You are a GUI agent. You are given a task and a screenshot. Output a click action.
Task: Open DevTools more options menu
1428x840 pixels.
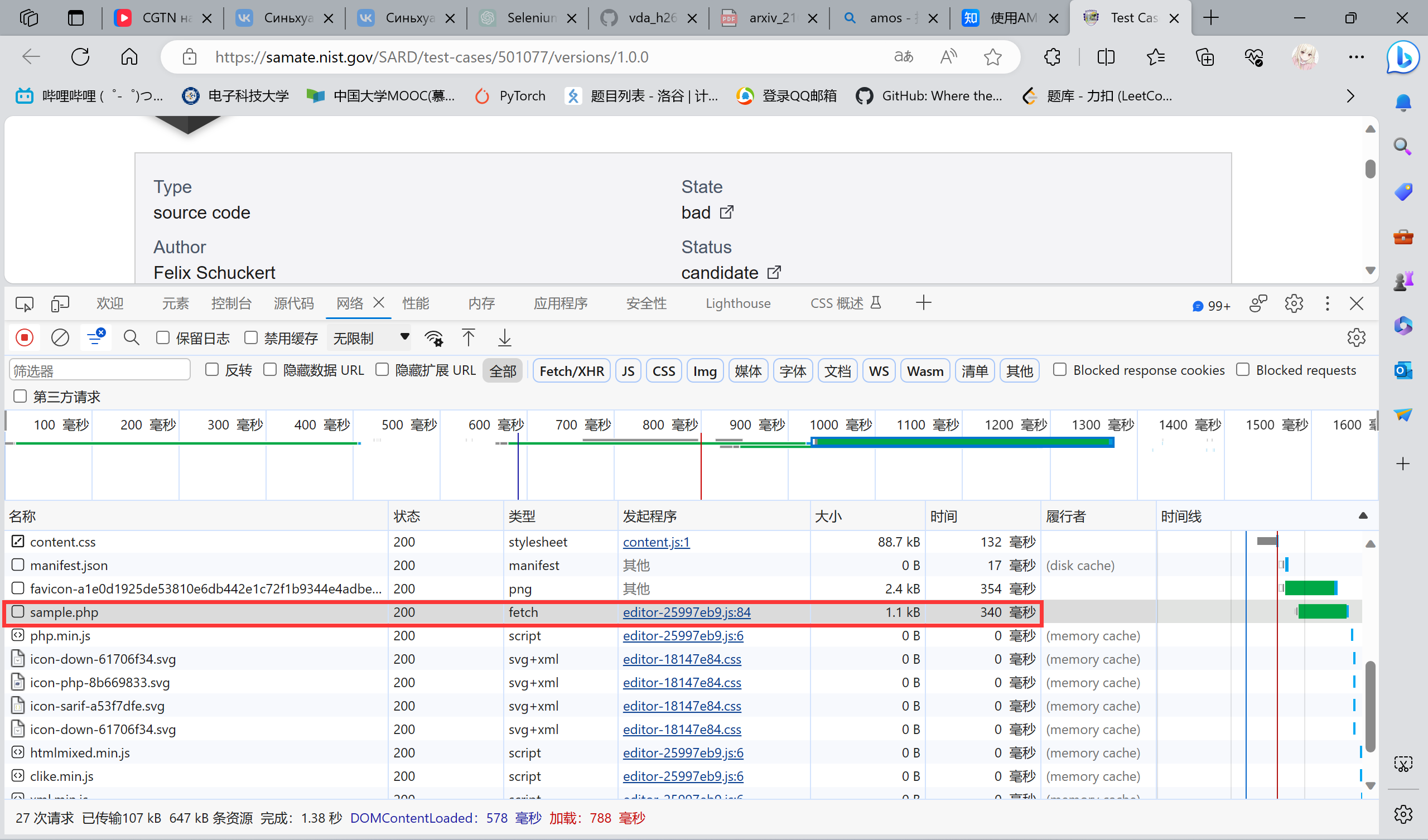click(x=1327, y=303)
